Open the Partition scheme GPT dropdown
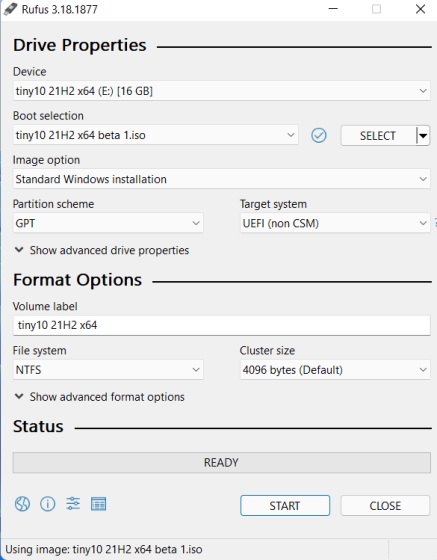The width and height of the screenshot is (437, 560). coord(108,223)
